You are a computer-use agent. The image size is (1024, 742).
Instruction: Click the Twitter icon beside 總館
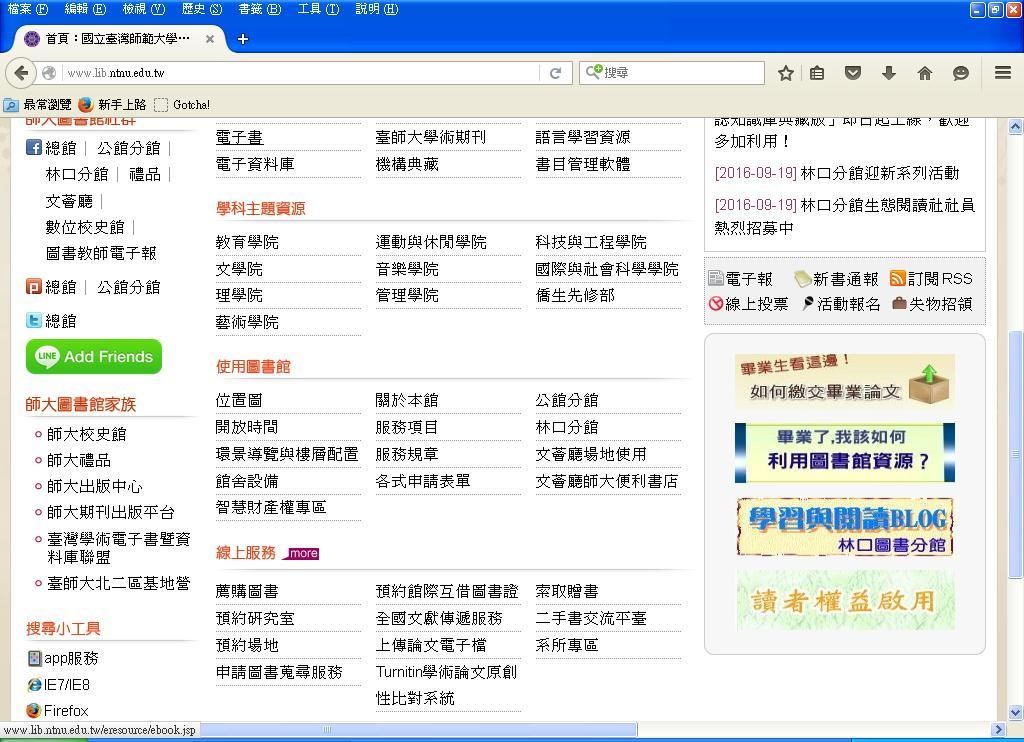[x=34, y=321]
